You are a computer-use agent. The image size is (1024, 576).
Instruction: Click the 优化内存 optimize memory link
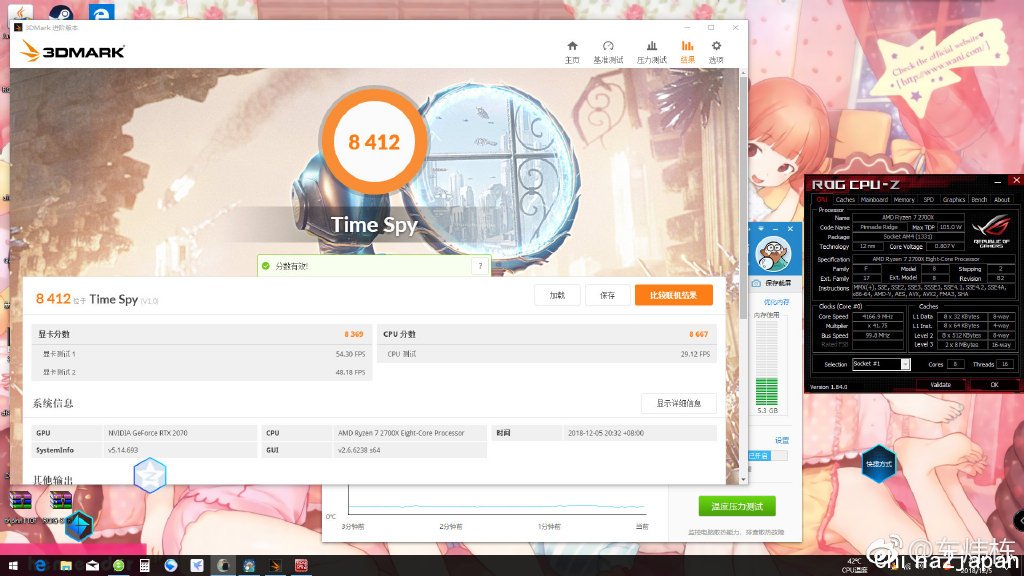(776, 302)
